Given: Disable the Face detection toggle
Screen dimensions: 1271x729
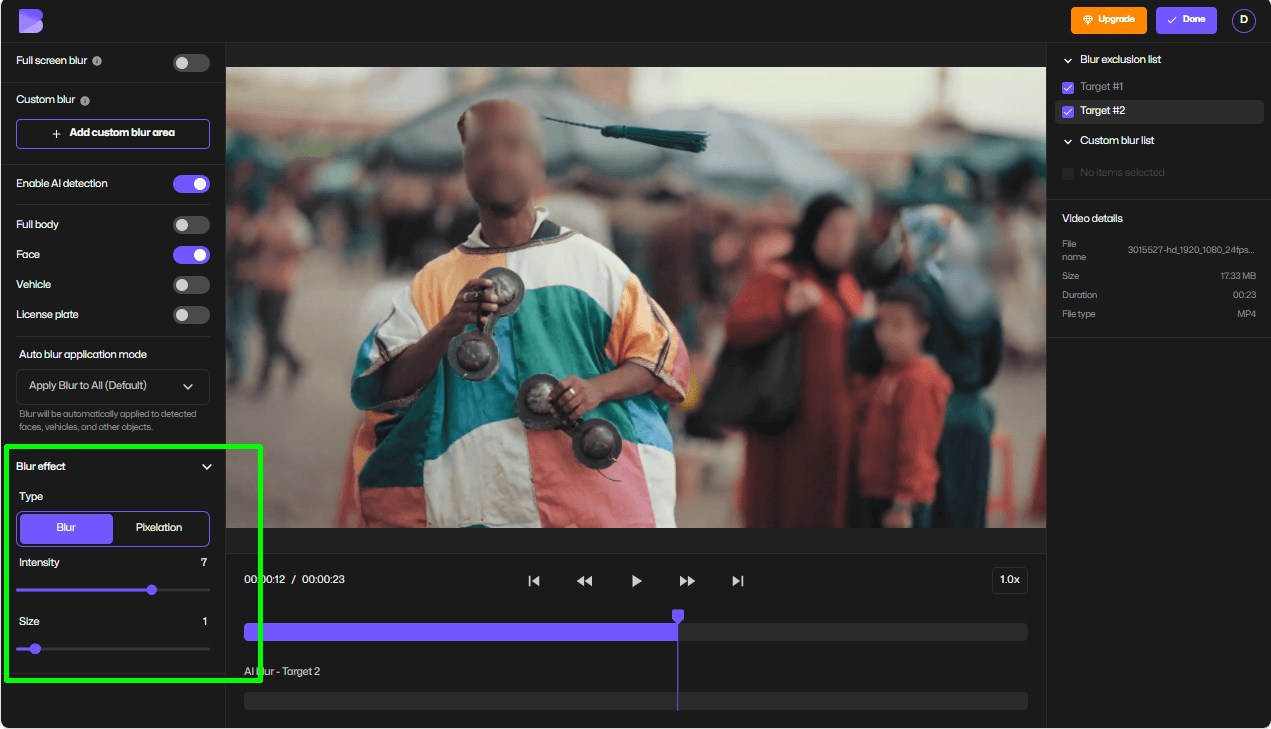Looking at the screenshot, I should (191, 255).
